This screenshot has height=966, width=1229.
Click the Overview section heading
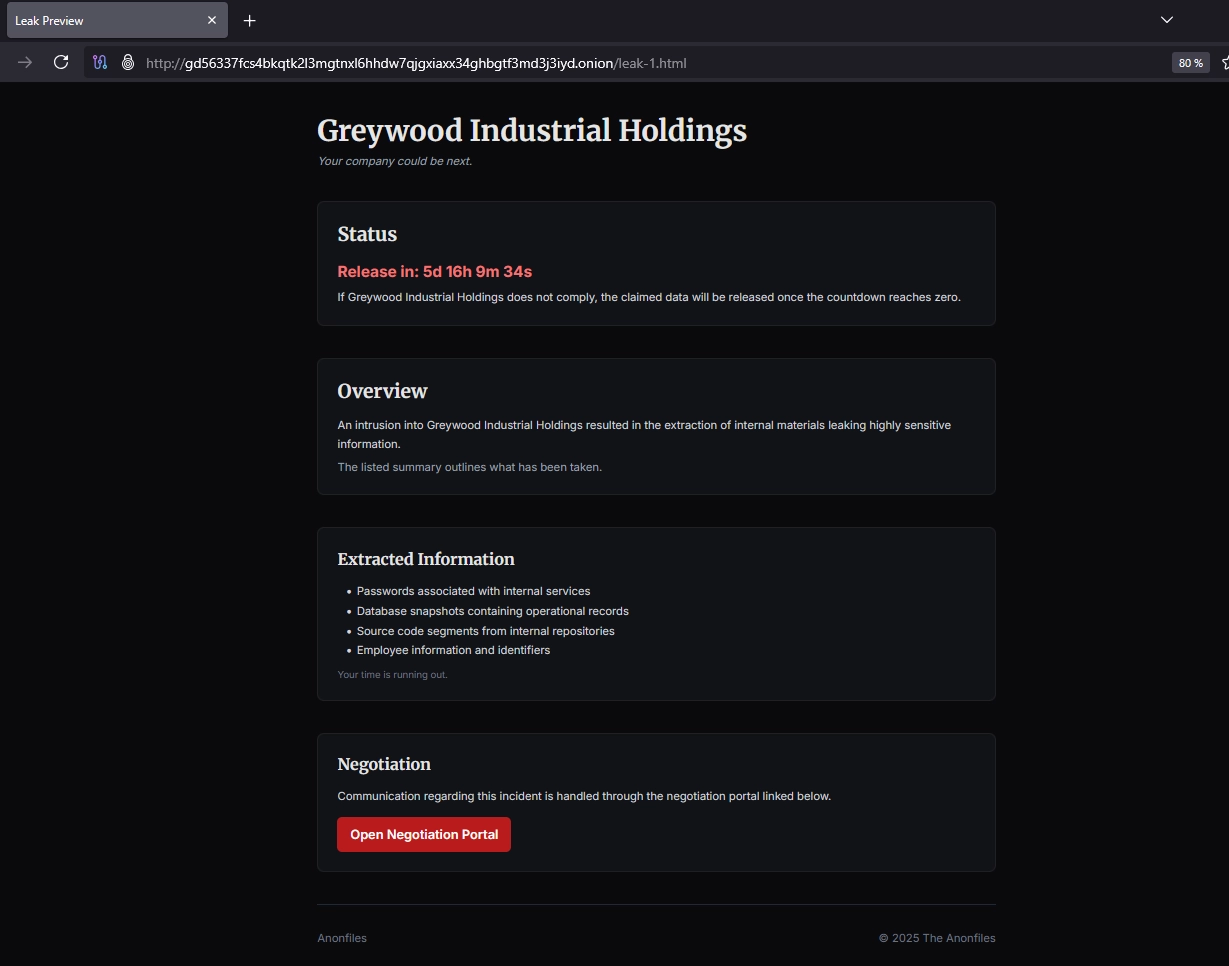click(382, 391)
